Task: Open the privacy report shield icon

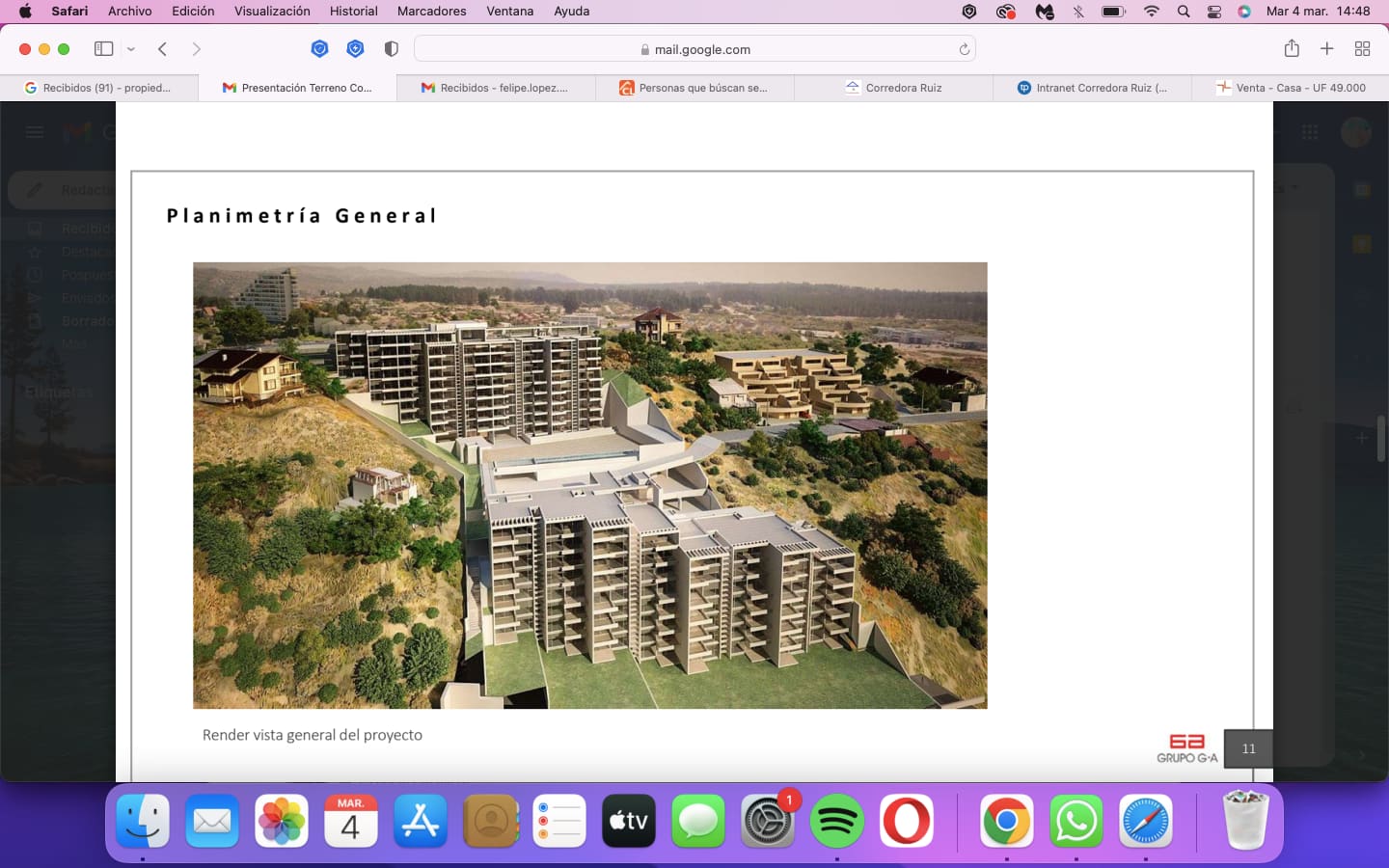Action: (x=391, y=49)
